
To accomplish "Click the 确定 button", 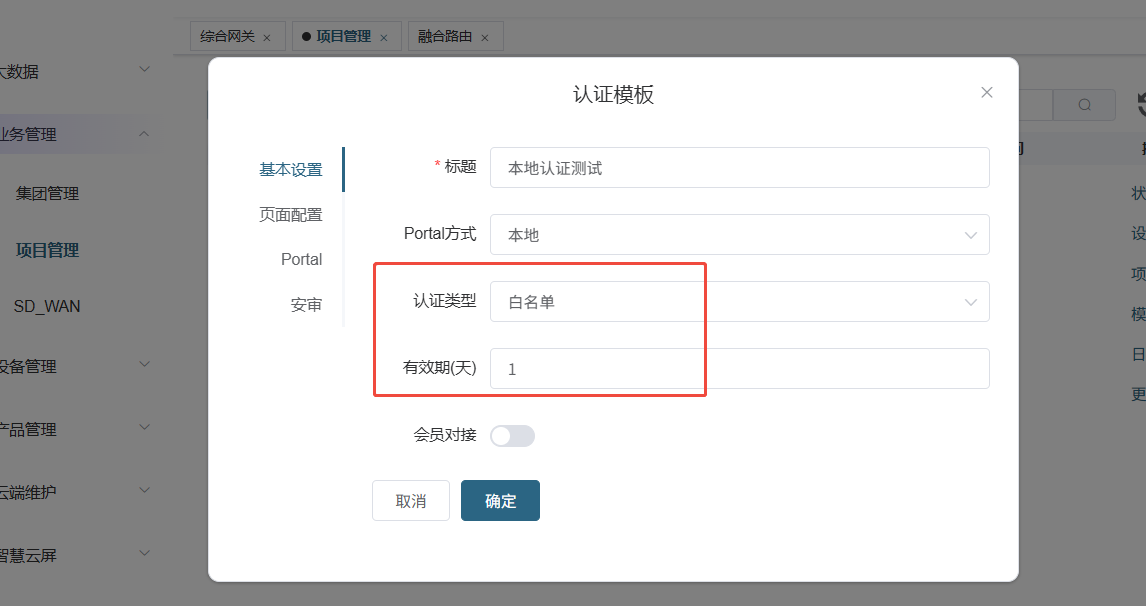I will 500,501.
